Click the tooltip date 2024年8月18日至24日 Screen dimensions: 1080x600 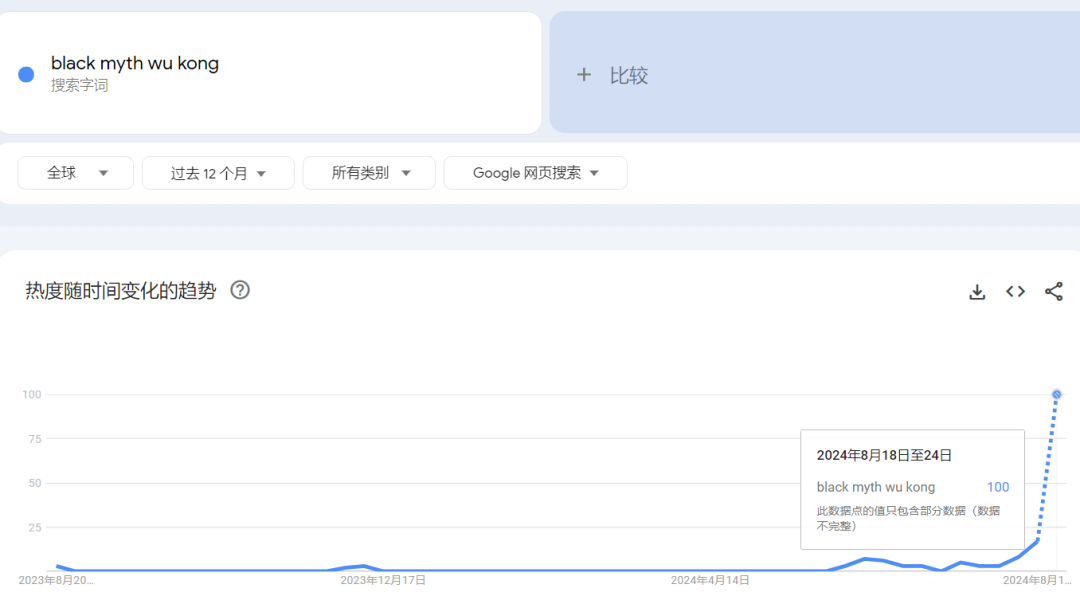[x=884, y=455]
